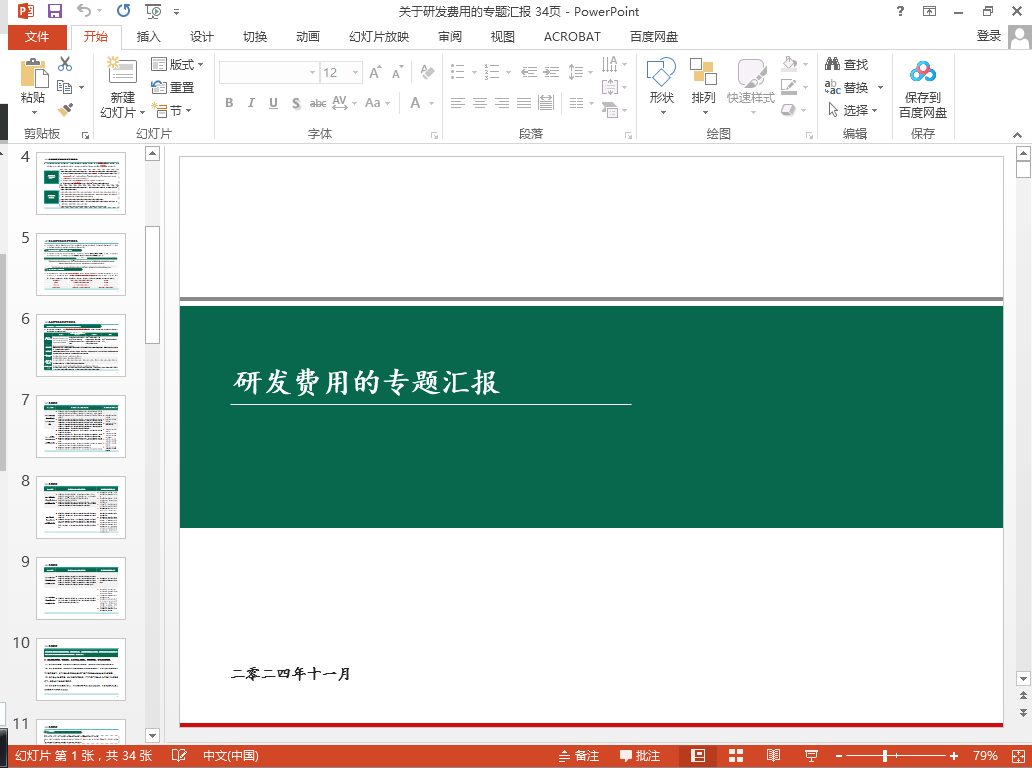
Task: Click the Quick Styles (快速样式) icon
Action: pos(751,72)
